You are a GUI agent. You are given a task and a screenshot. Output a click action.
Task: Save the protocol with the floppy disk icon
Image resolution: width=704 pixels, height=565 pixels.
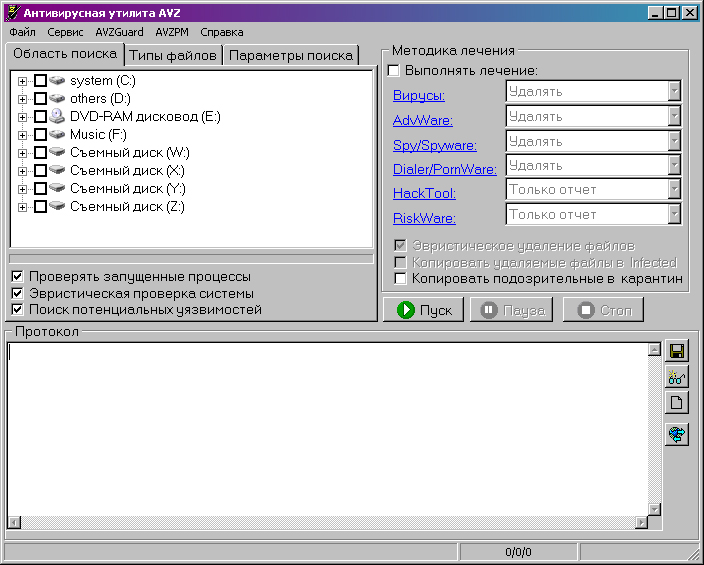pos(677,351)
